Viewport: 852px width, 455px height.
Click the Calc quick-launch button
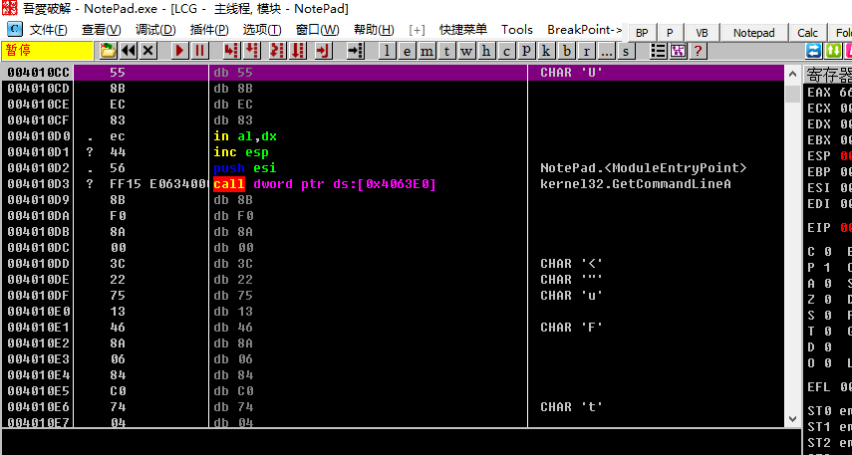tap(807, 32)
